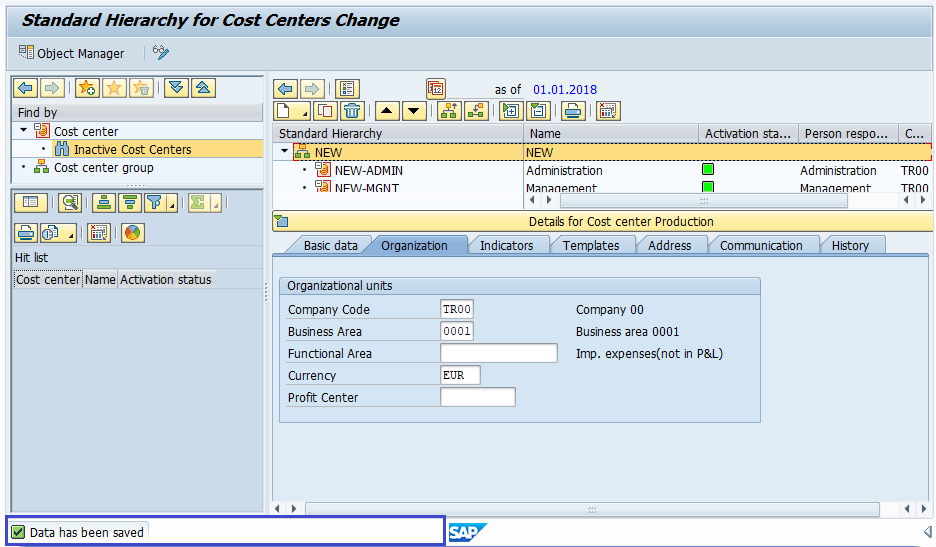Open the hit list graphic chart icon
This screenshot has width=936, height=547.
133,233
